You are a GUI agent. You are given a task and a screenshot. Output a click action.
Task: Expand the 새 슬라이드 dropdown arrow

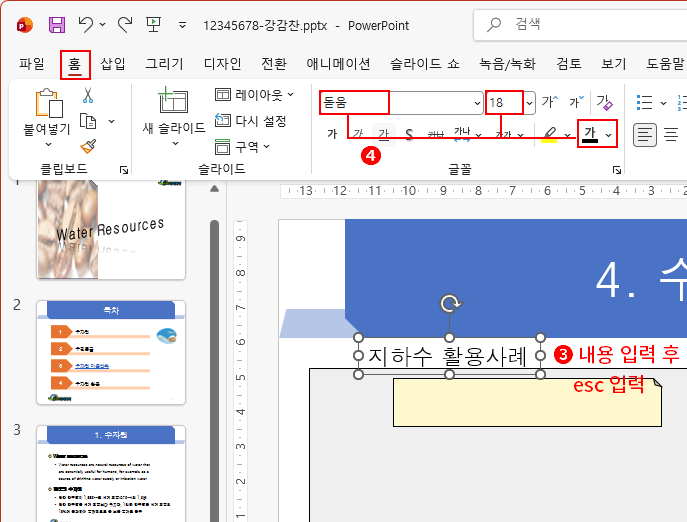175,144
